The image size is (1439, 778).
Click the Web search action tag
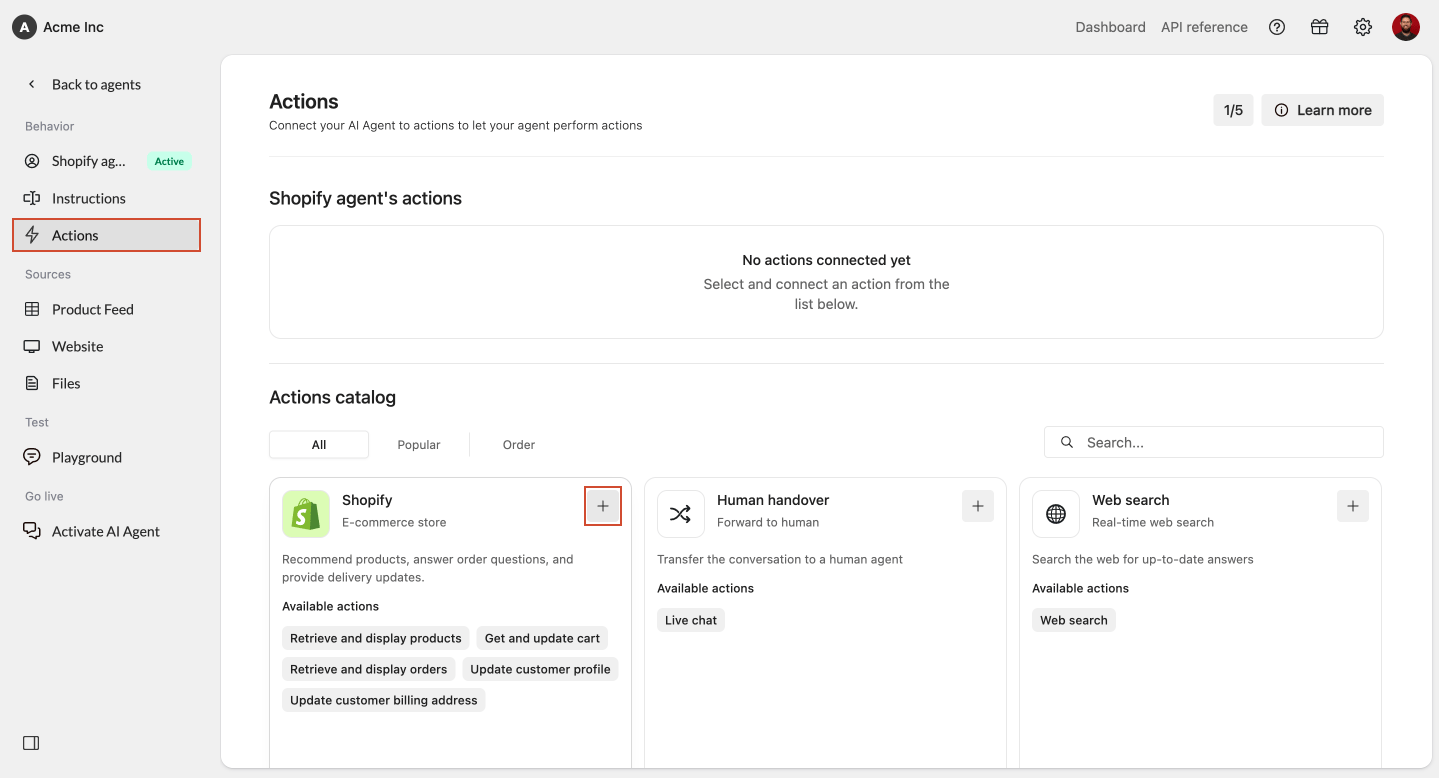point(1074,620)
